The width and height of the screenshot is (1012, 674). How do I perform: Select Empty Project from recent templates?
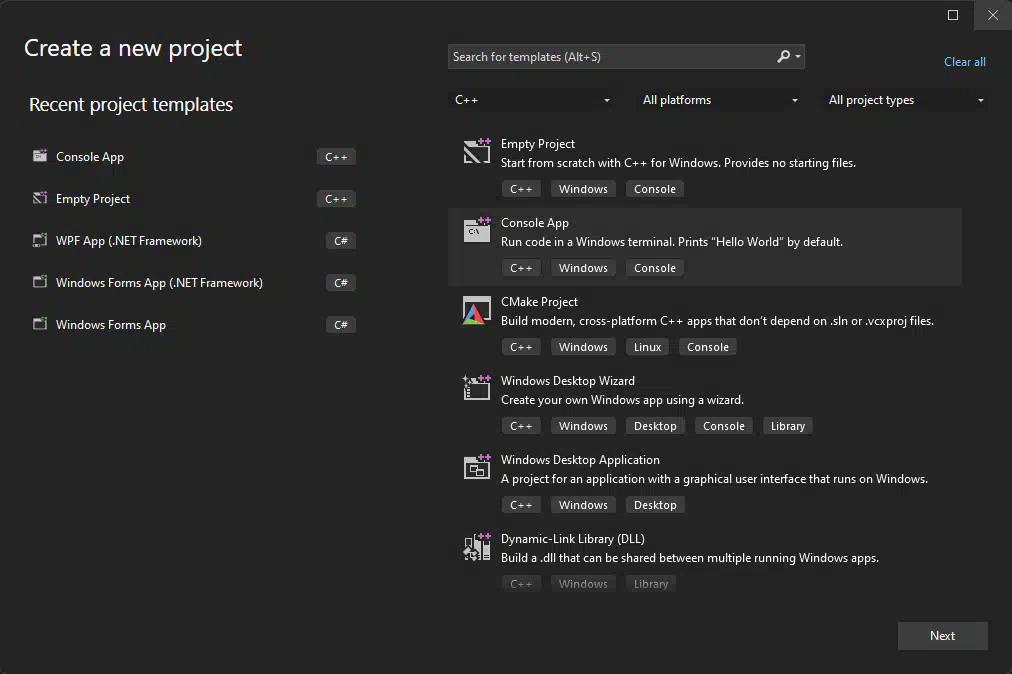(93, 199)
